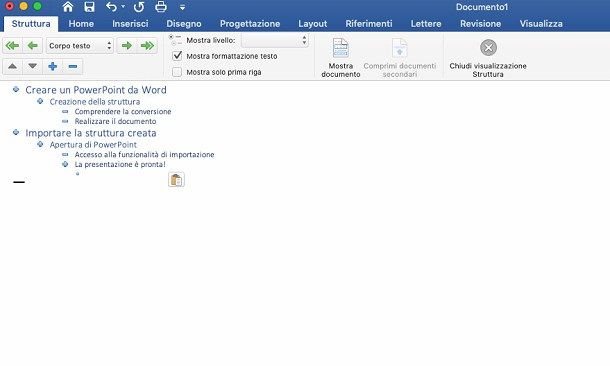
Task: Click the text Apertura di PowerPoint
Action: (x=93, y=145)
